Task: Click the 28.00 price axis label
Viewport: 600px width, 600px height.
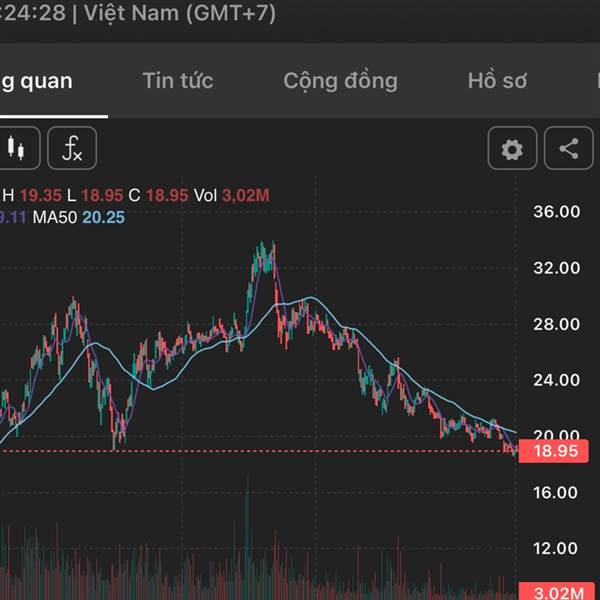Action: click(x=557, y=324)
